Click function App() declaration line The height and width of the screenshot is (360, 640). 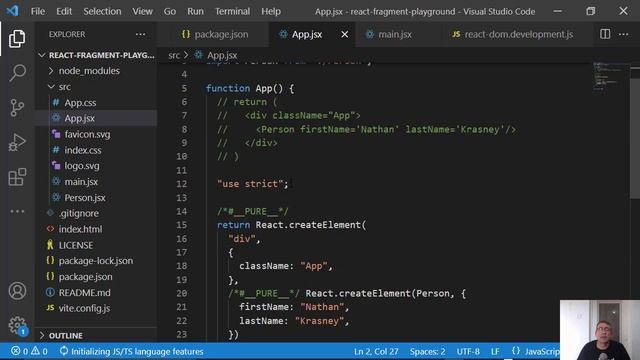(x=250, y=89)
